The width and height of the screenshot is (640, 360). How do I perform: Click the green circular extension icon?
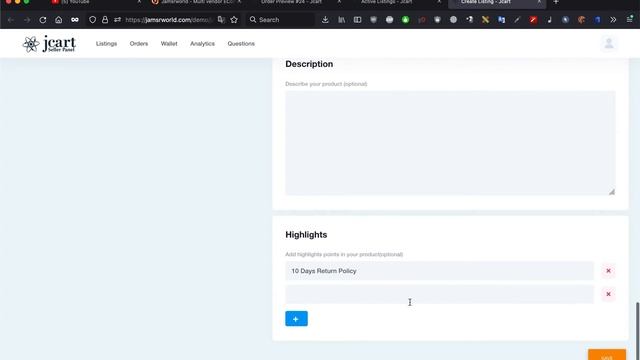tap(405, 20)
